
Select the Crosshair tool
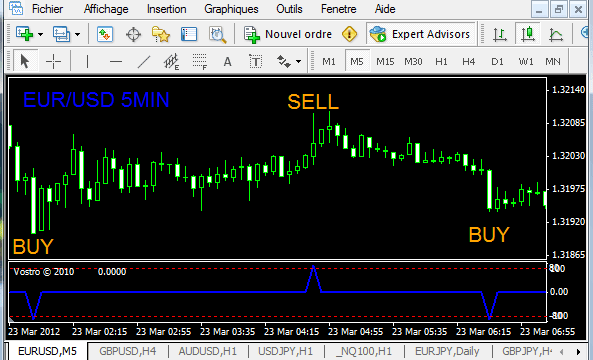pos(53,61)
